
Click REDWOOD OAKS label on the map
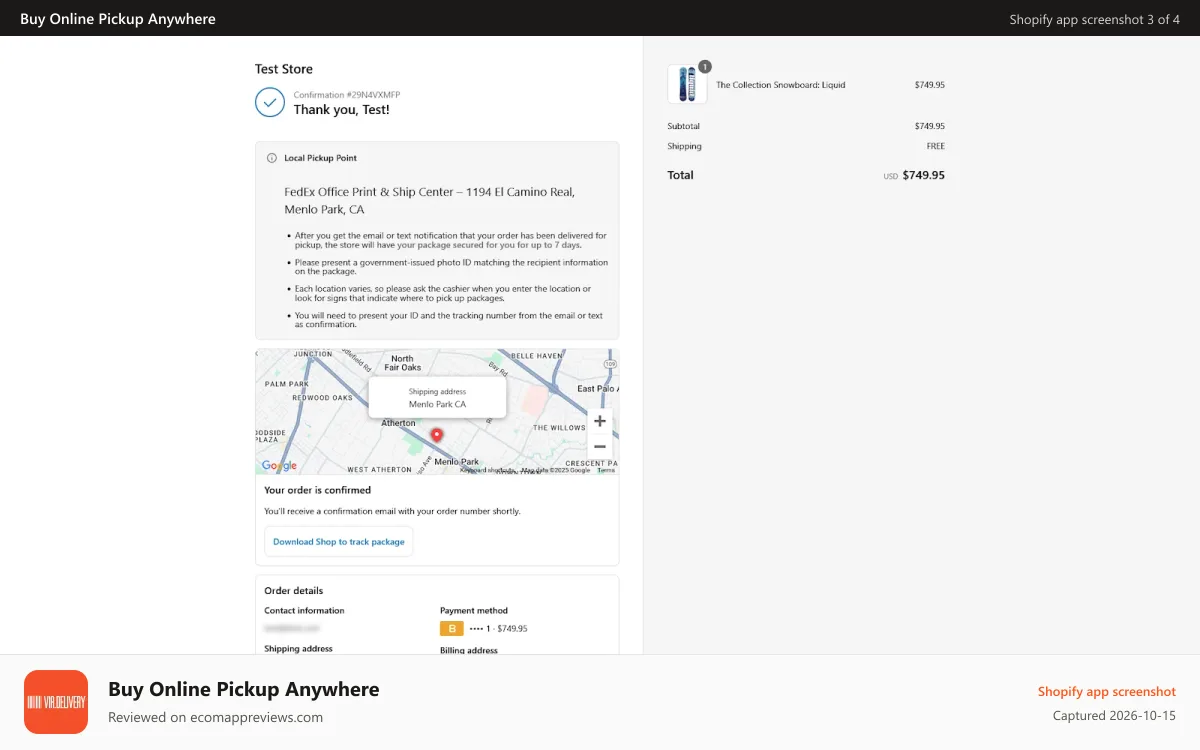tap(322, 398)
